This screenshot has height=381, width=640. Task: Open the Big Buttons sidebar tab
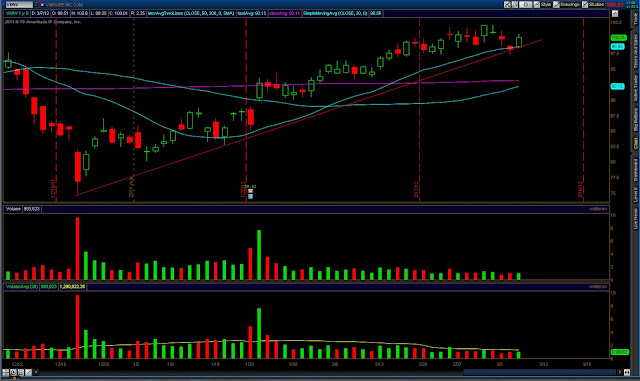coord(636,120)
